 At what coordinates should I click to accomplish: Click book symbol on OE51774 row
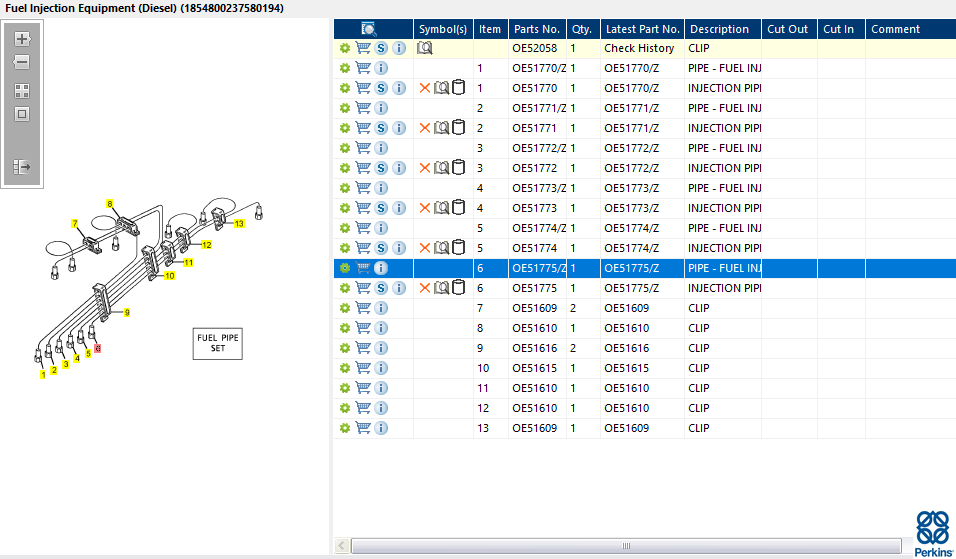(x=441, y=247)
